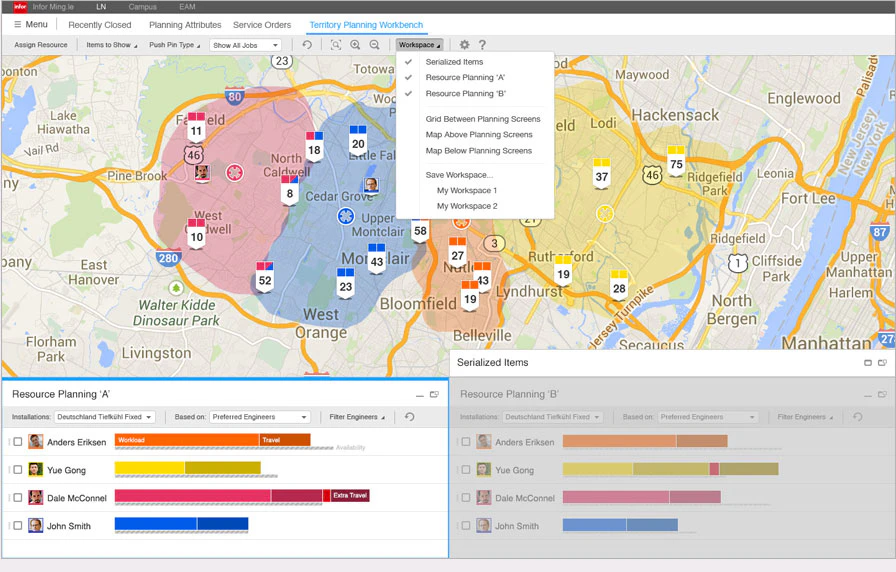Image resolution: width=896 pixels, height=572 pixels.
Task: Click the Assign Resource button
Action: [41, 45]
